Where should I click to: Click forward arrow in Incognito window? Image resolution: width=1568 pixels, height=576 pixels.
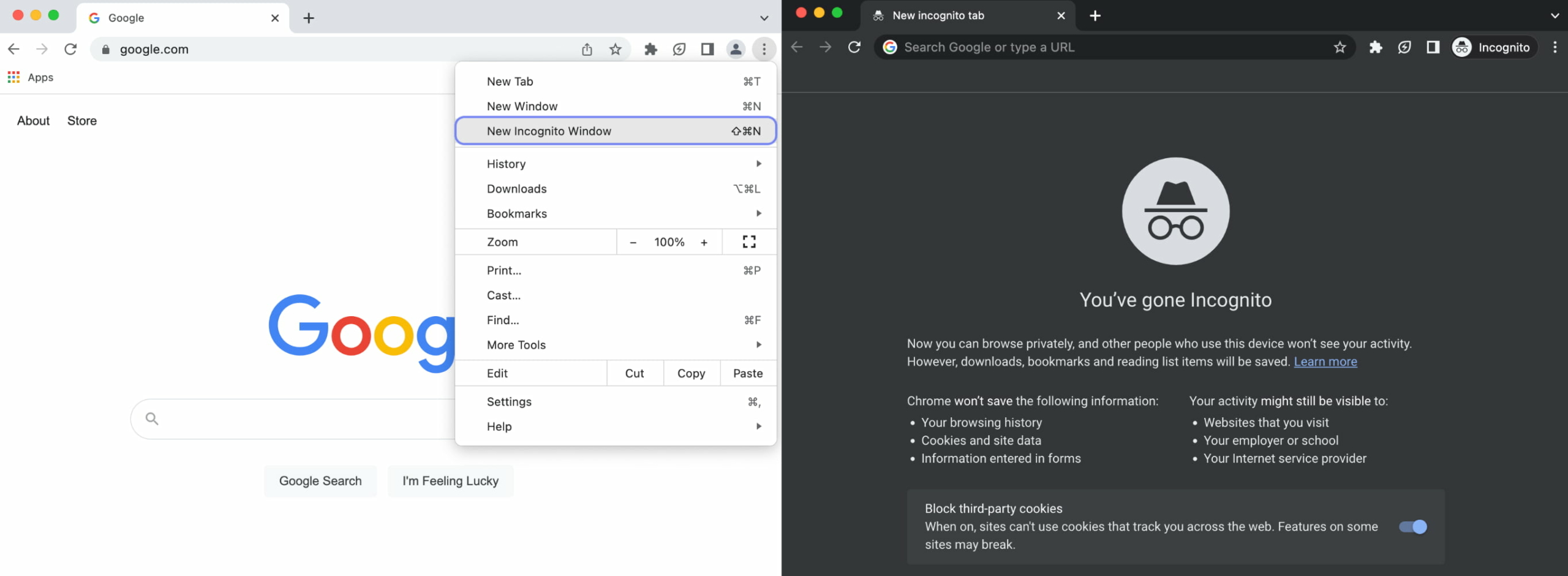(x=826, y=47)
